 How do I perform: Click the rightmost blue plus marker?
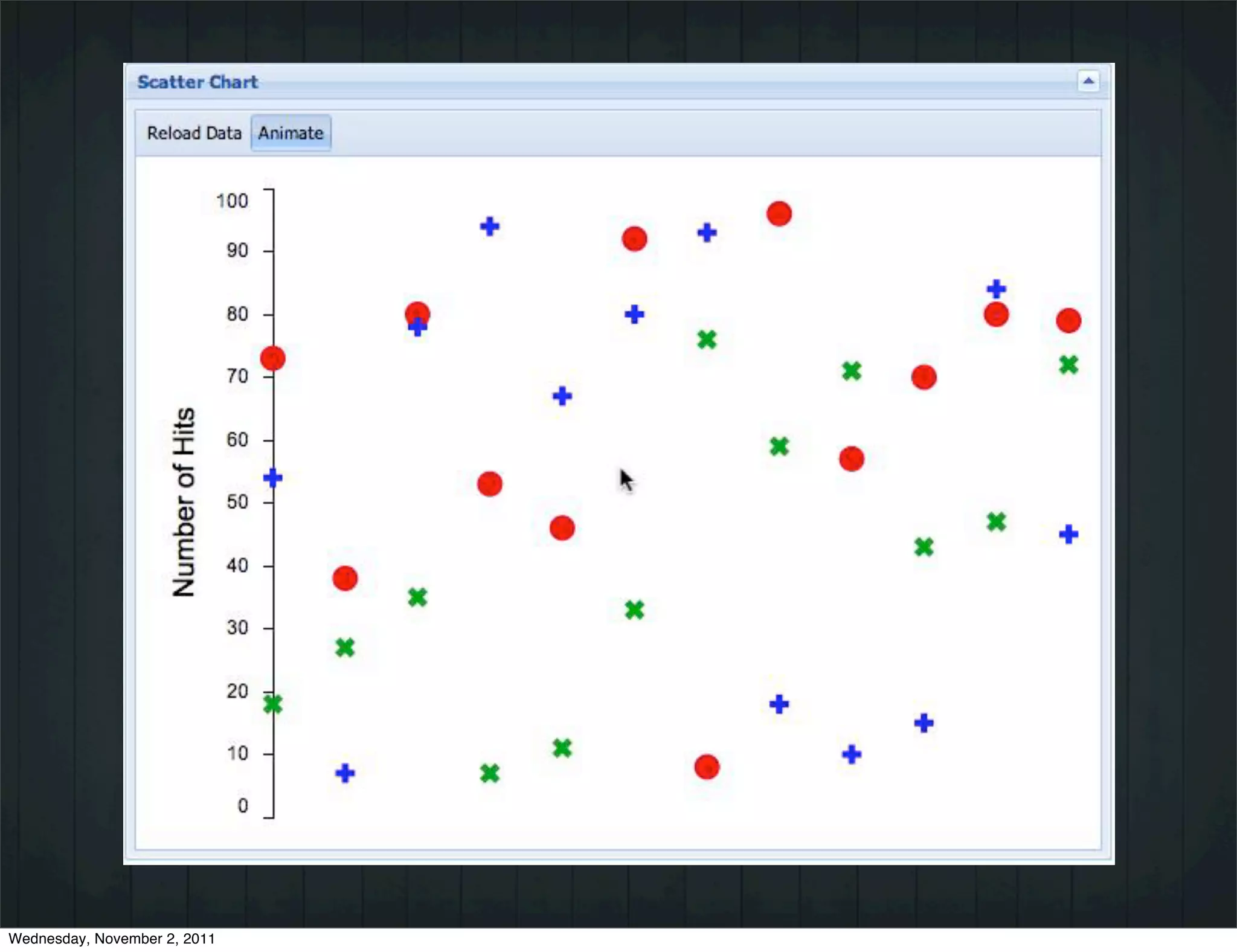click(x=1068, y=534)
